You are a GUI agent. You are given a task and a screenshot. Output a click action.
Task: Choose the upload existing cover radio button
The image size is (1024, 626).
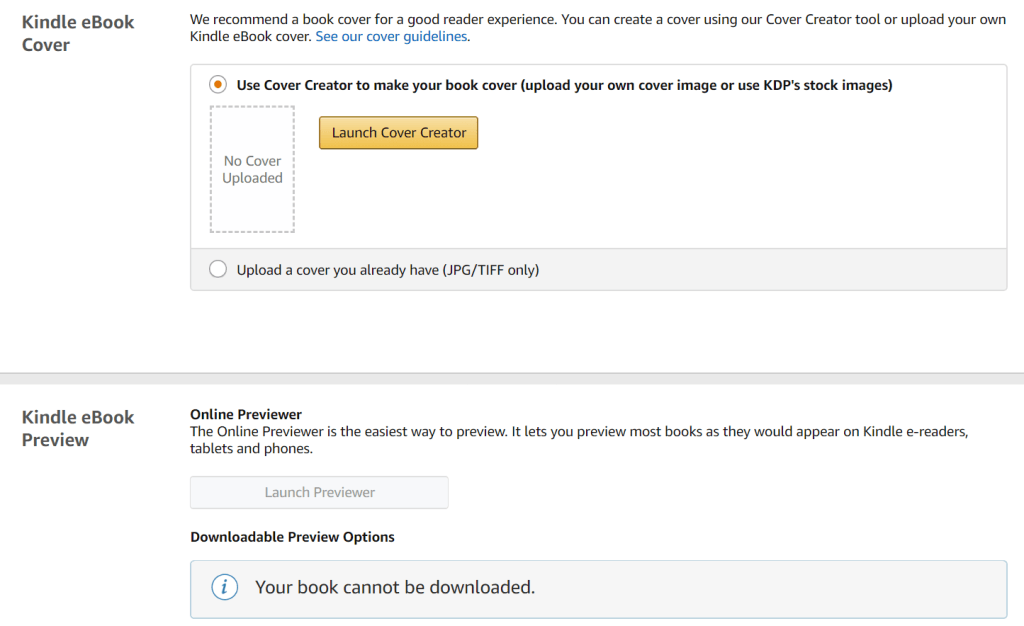coord(218,269)
